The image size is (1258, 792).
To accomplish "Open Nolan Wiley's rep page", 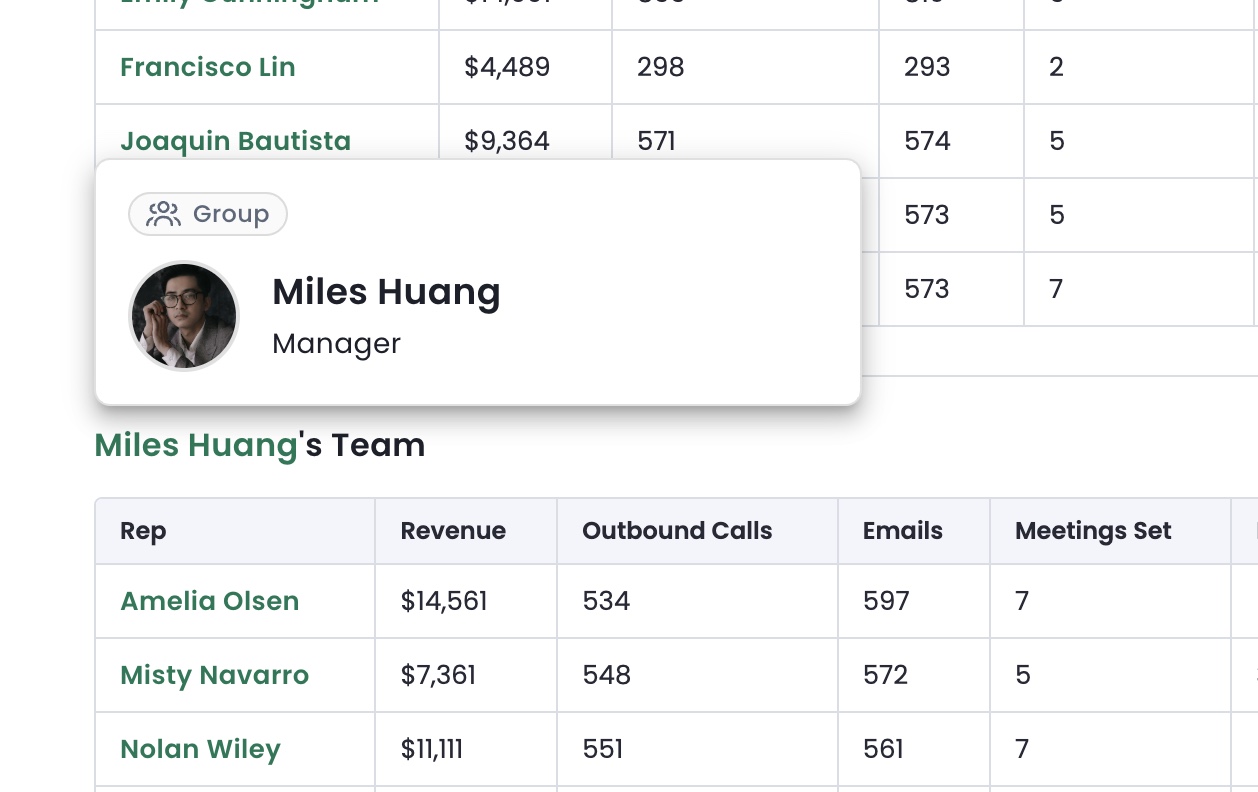I will [x=200, y=749].
